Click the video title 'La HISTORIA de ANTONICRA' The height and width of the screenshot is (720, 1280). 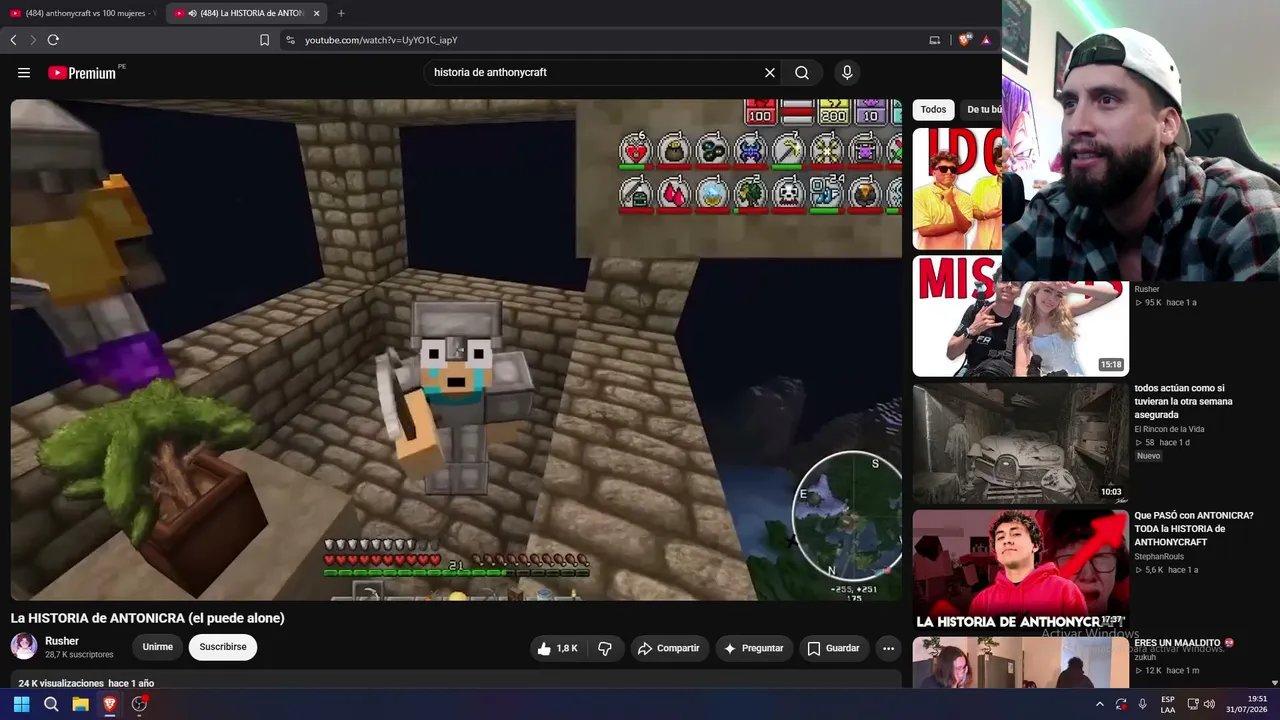pyautogui.click(x=148, y=618)
